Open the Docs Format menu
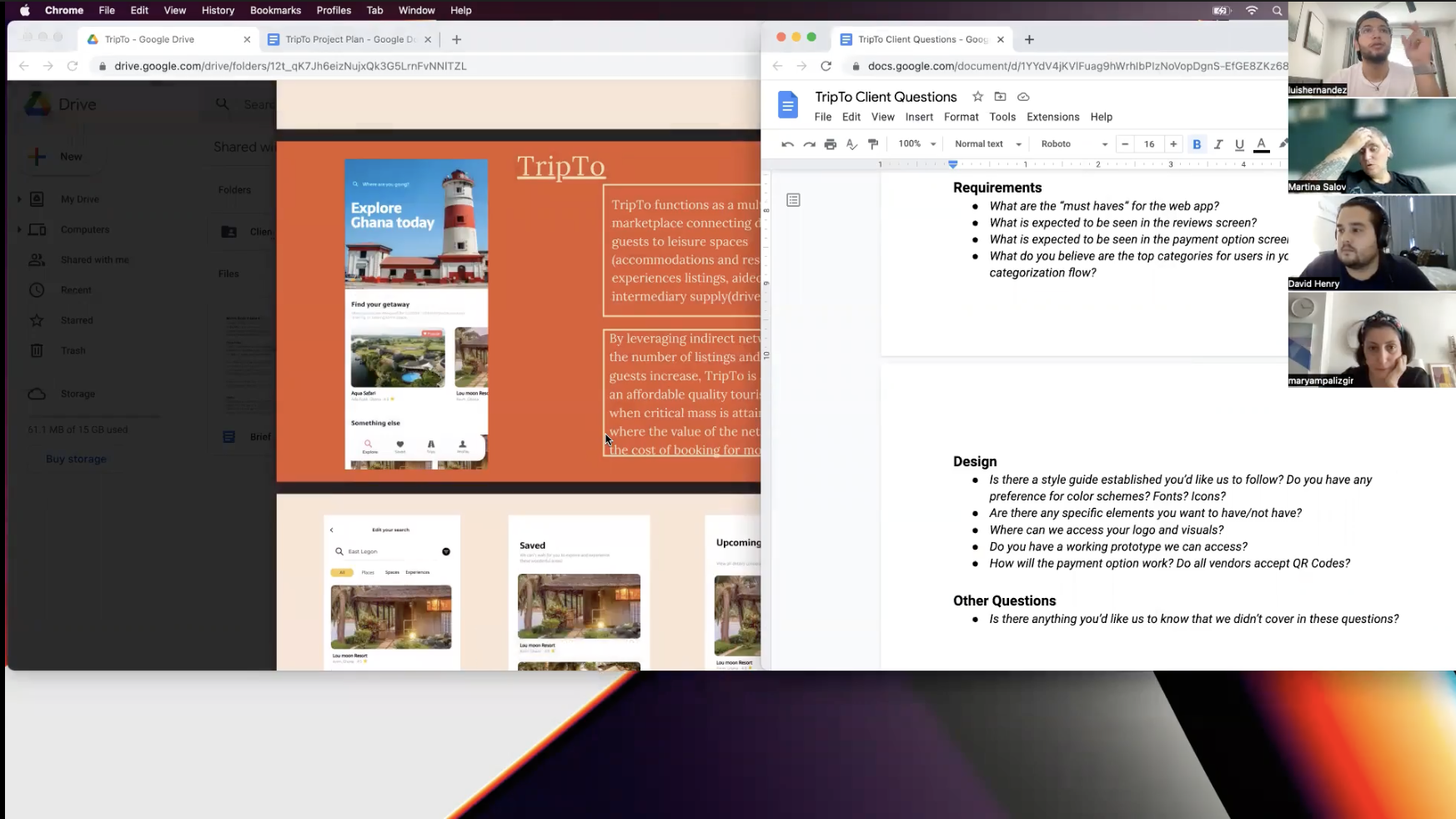1456x819 pixels. pyautogui.click(x=961, y=117)
